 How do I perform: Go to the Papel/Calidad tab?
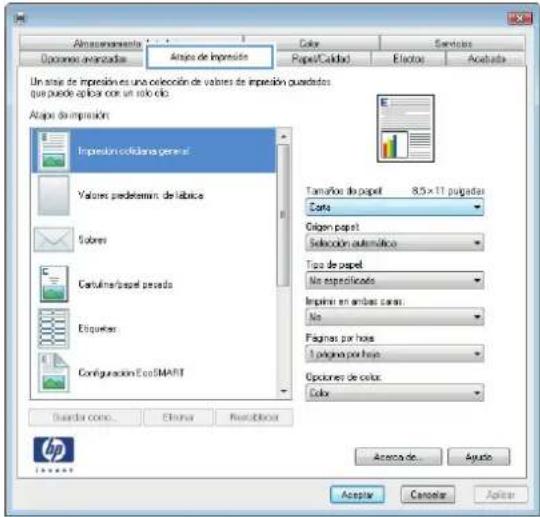click(x=321, y=59)
